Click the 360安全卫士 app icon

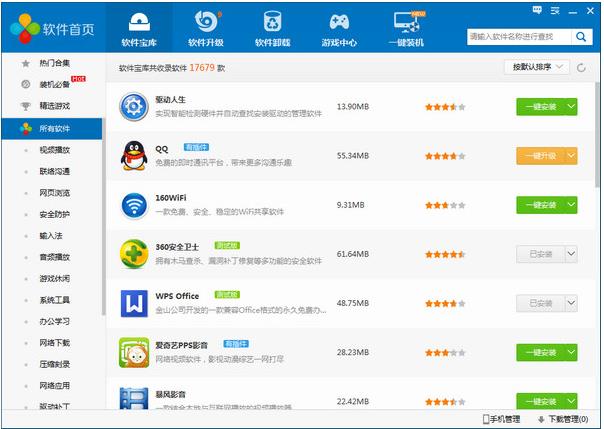pyautogui.click(x=134, y=254)
